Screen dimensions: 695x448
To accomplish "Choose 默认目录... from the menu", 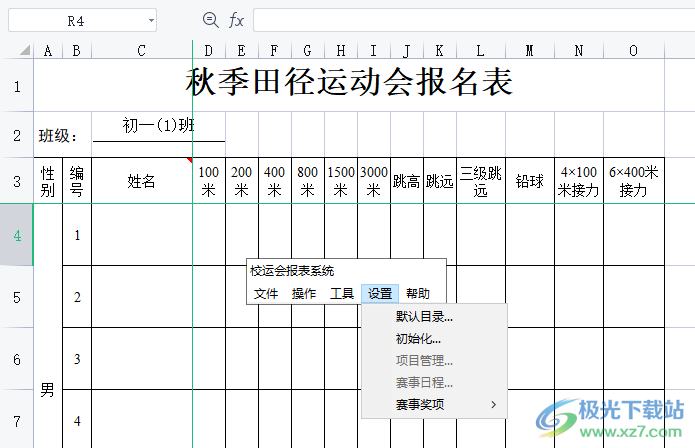I will pyautogui.click(x=434, y=316).
